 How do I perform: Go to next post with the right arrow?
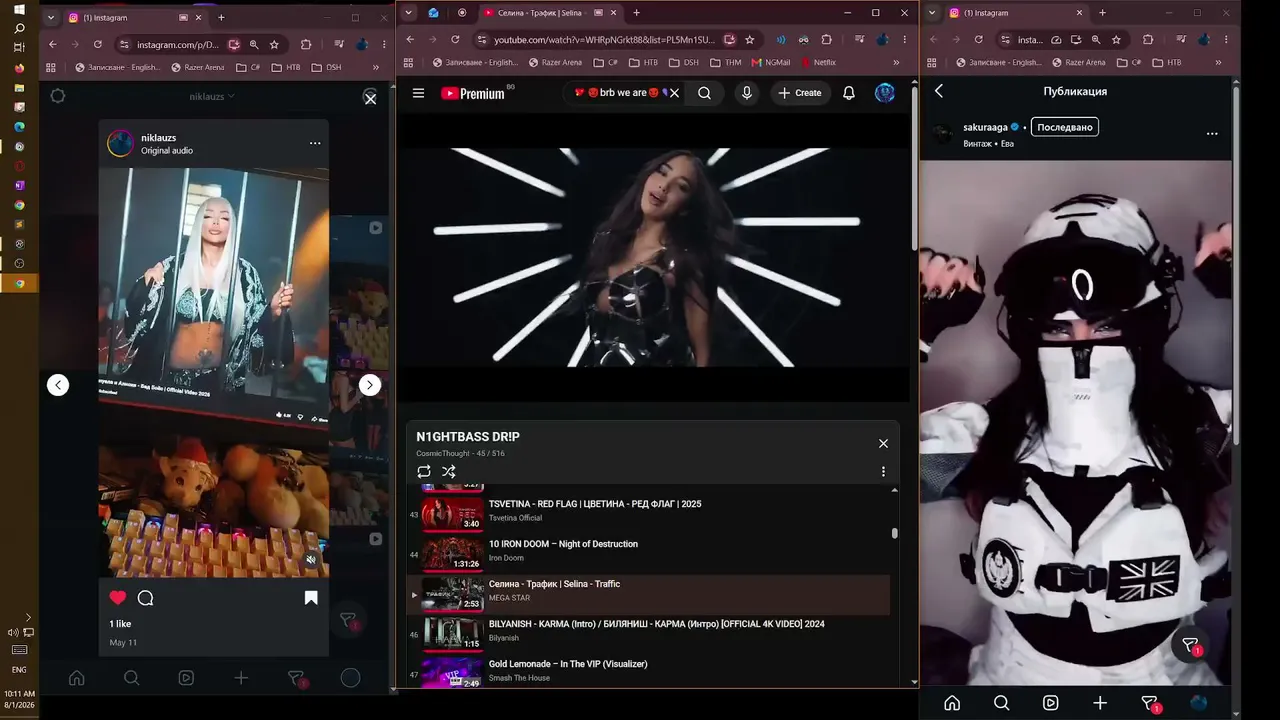(x=370, y=385)
